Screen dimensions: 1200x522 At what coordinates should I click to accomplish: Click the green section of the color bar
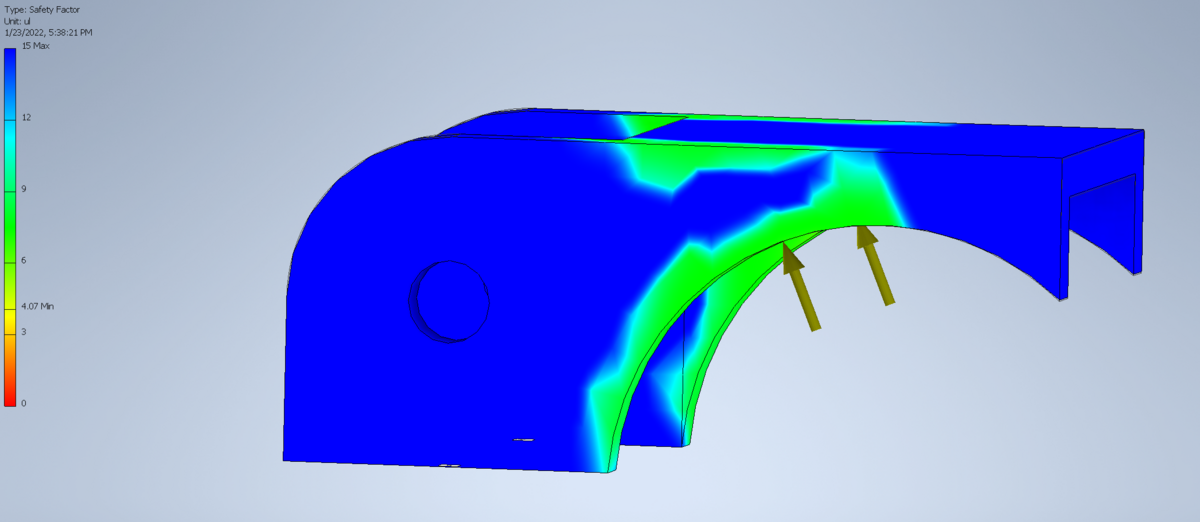9,215
